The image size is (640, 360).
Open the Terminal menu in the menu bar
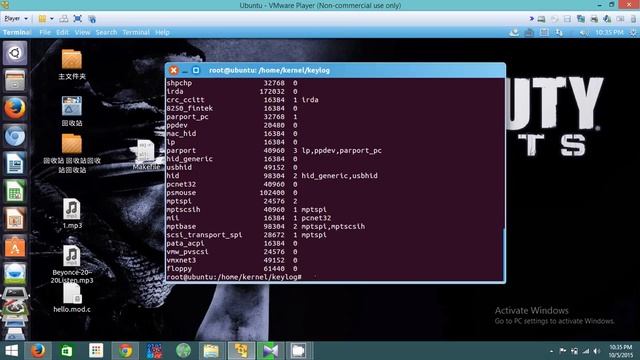click(136, 32)
